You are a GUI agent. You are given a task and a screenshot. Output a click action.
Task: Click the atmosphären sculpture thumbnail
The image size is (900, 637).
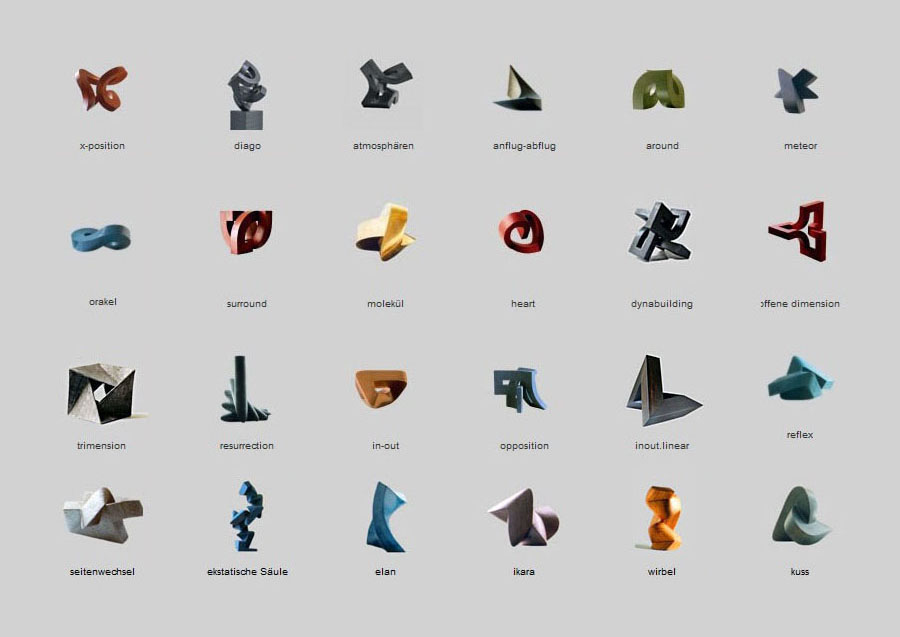point(385,93)
